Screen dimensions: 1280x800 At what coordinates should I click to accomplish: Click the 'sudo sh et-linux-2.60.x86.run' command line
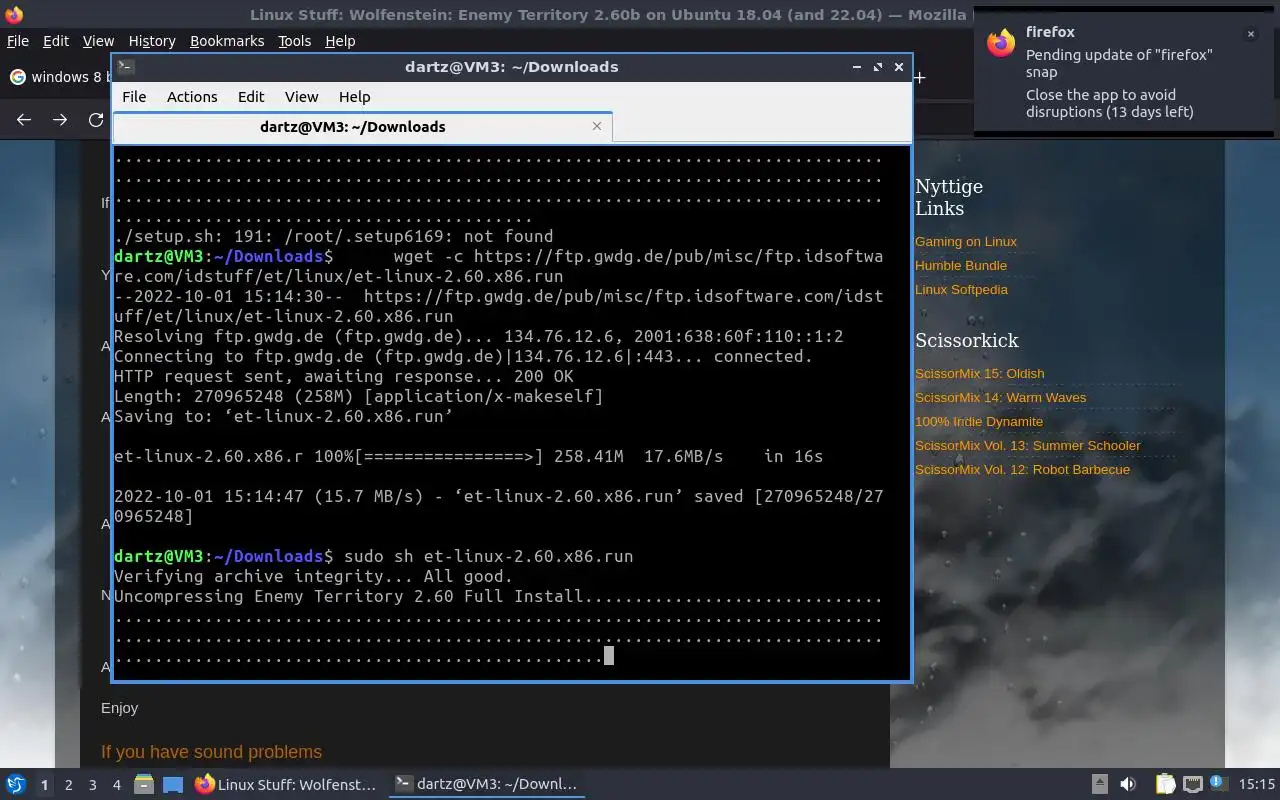488,557
